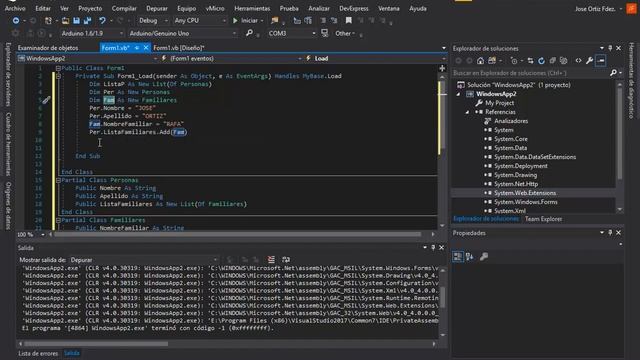Click the Refresh icon in Solution Explorer
This screenshot has height=360, width=640.
tap(541, 61)
